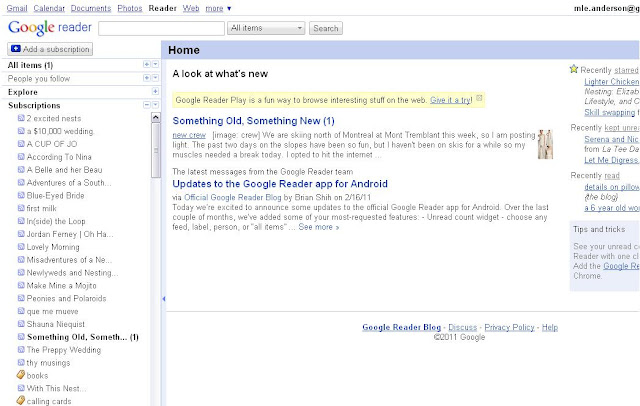
Task: Expand the People you follow section
Action: tap(147, 78)
